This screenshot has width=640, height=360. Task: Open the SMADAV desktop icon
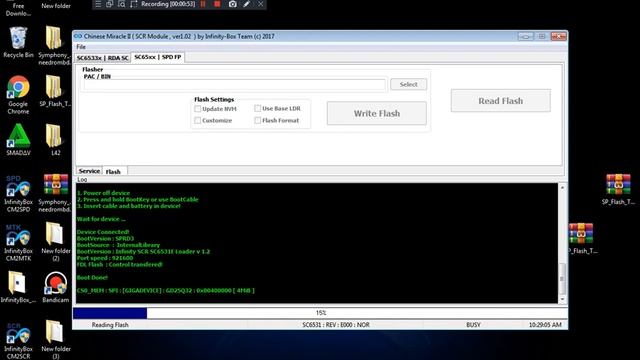[x=18, y=140]
